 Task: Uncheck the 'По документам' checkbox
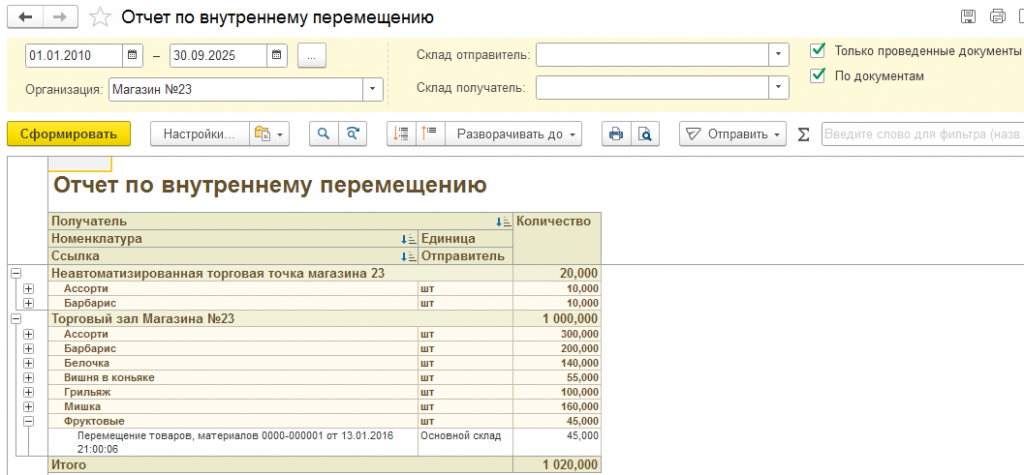coord(819,75)
